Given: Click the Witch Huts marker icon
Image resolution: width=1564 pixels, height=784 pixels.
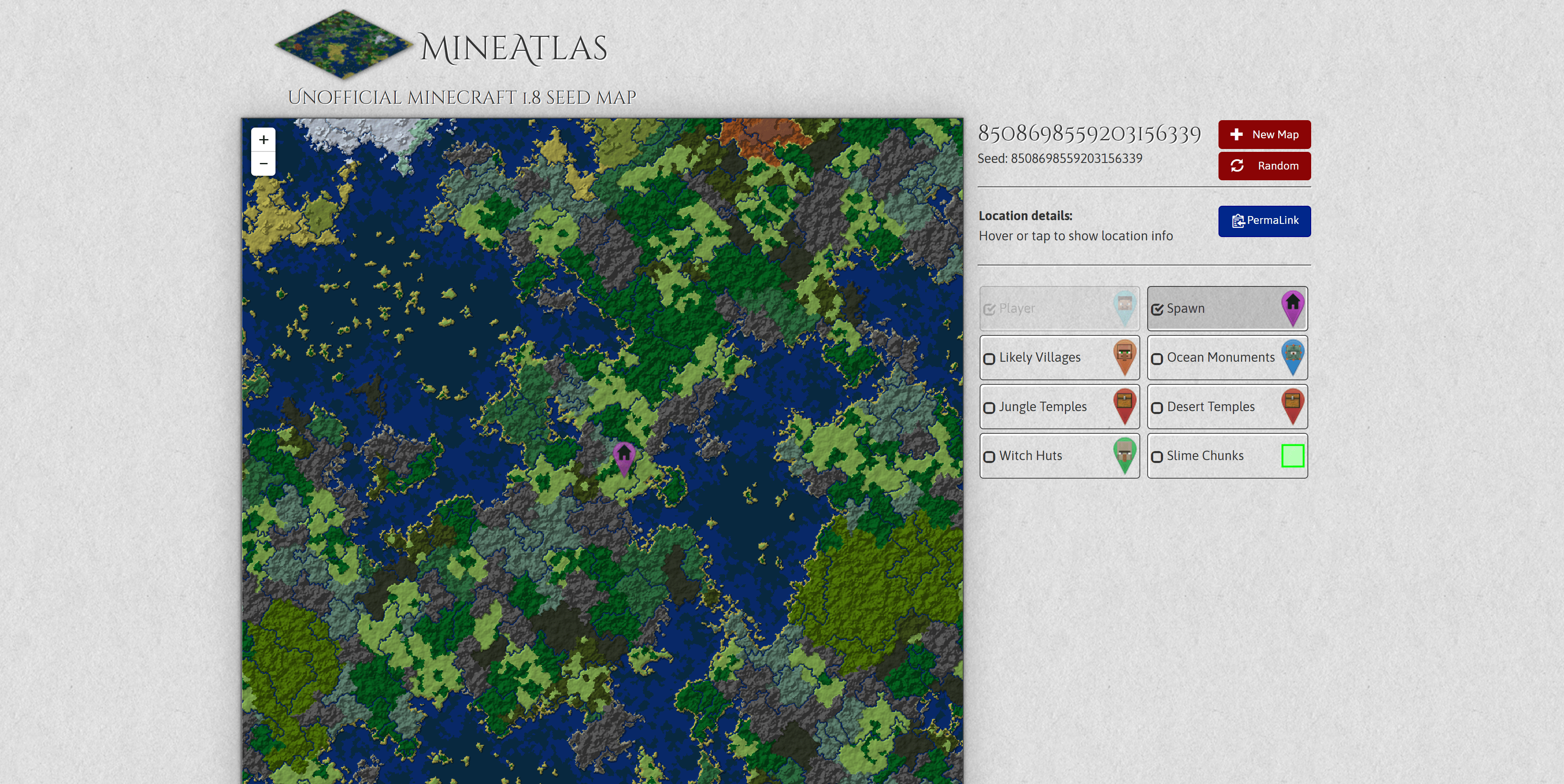Looking at the screenshot, I should click(1124, 455).
